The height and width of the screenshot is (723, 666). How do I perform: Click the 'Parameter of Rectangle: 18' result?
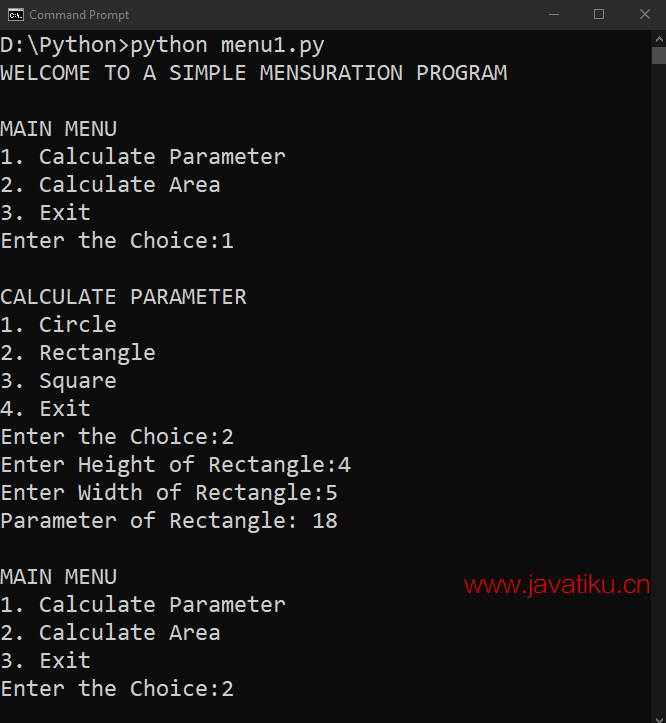click(169, 522)
